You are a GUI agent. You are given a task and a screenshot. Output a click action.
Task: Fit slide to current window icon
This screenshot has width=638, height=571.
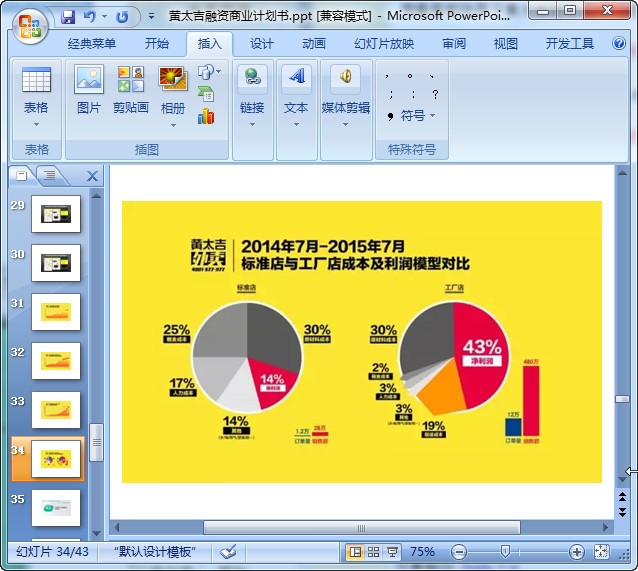click(x=601, y=552)
